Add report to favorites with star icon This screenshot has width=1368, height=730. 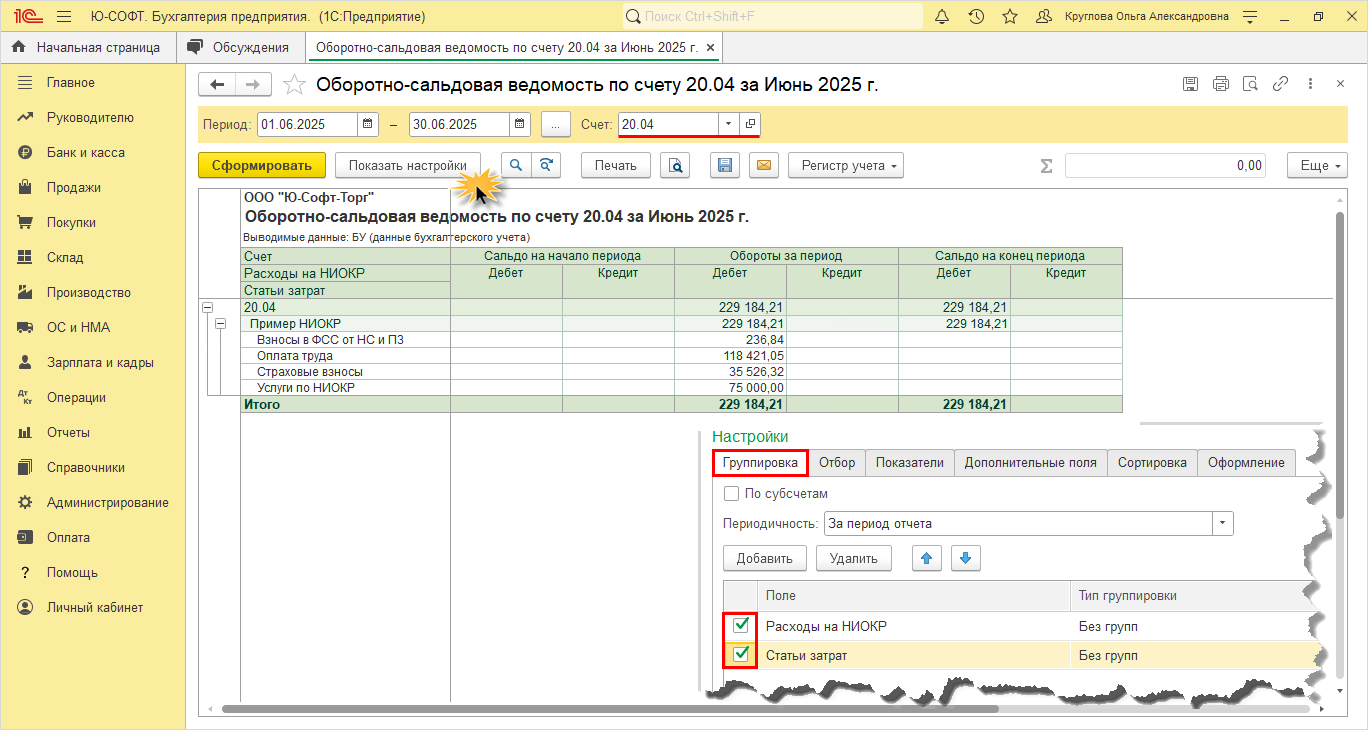pyautogui.click(x=294, y=85)
